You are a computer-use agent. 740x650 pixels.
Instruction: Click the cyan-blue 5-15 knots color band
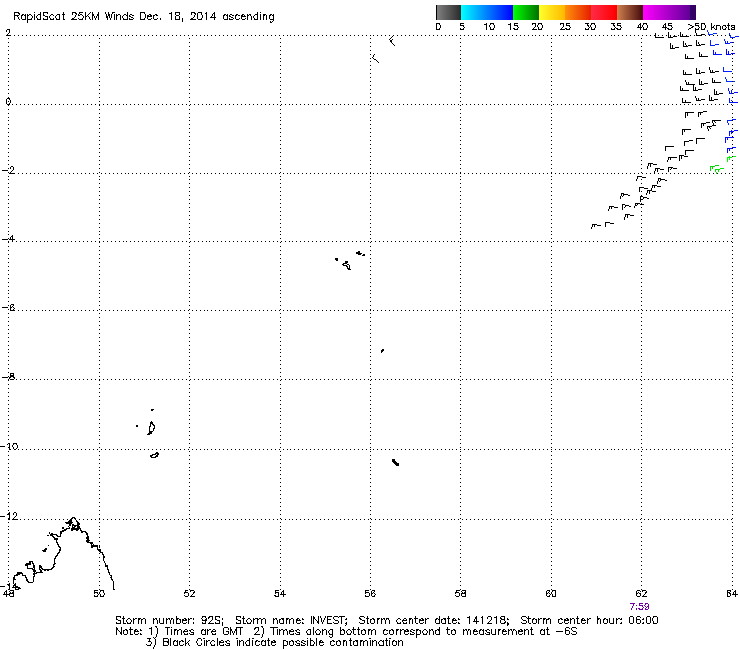click(x=487, y=12)
